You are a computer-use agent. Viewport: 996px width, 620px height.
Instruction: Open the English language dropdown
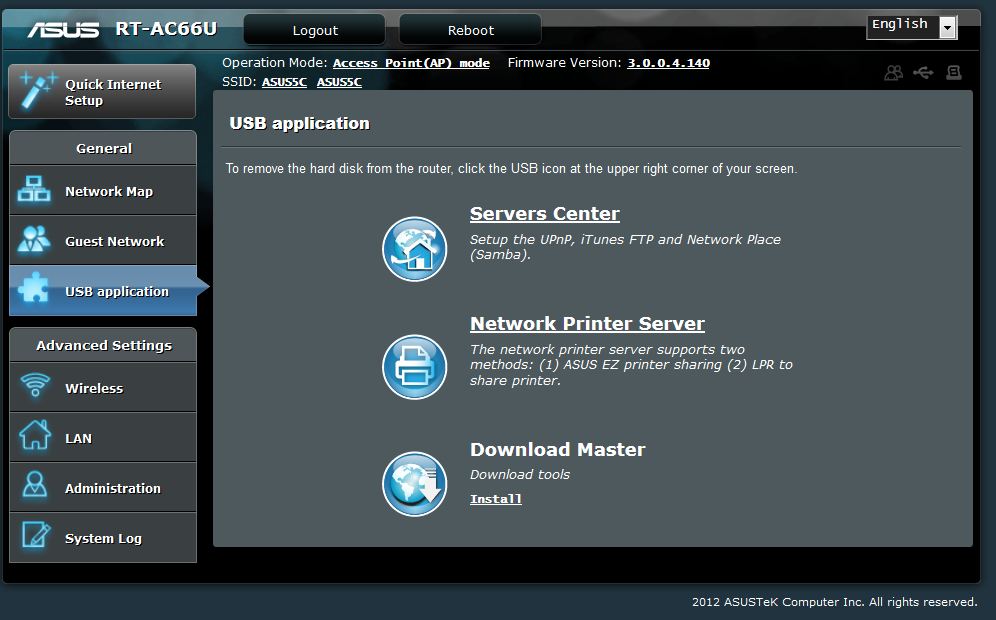[912, 27]
